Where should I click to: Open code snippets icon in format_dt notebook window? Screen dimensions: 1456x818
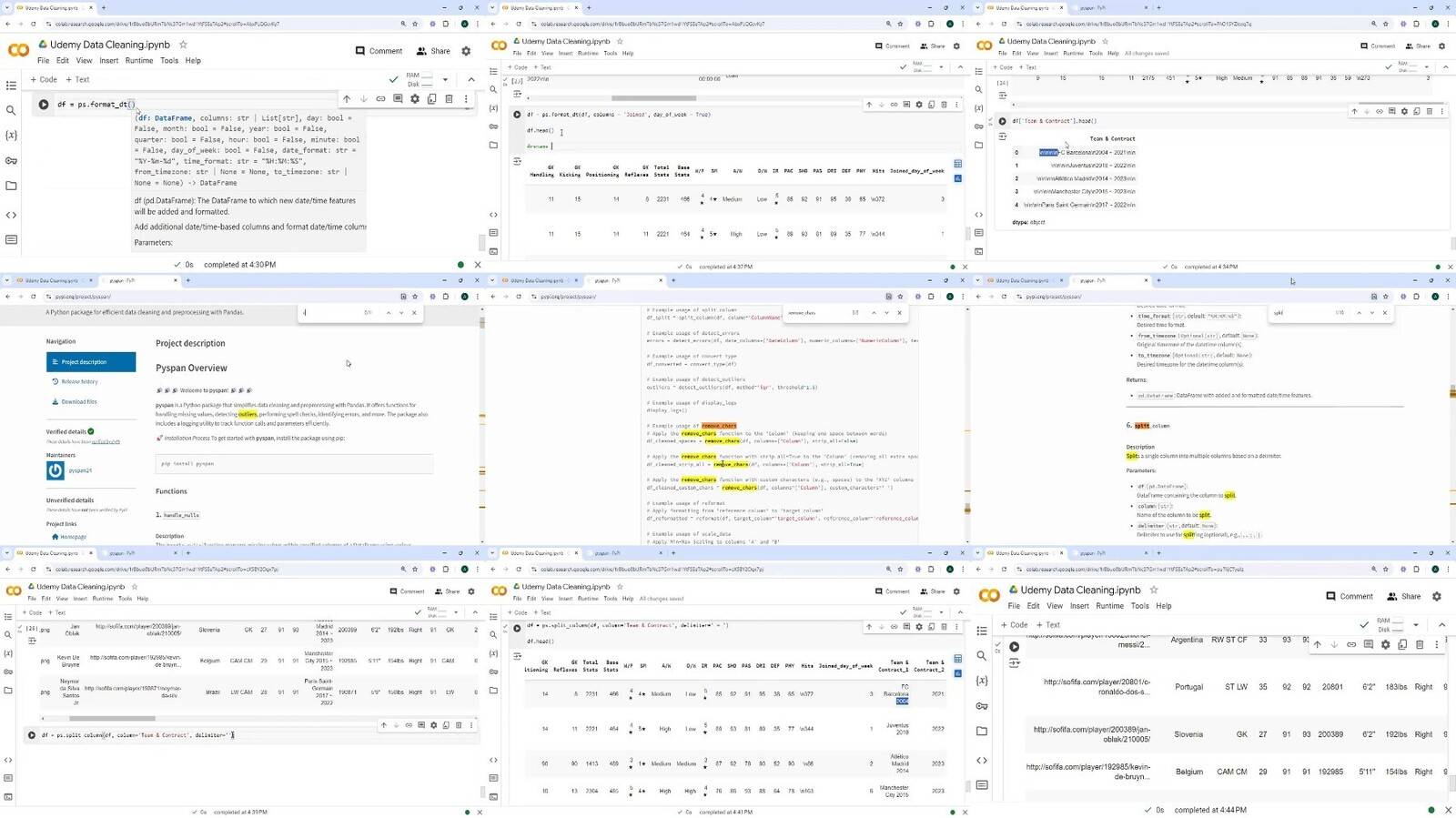coord(11,216)
